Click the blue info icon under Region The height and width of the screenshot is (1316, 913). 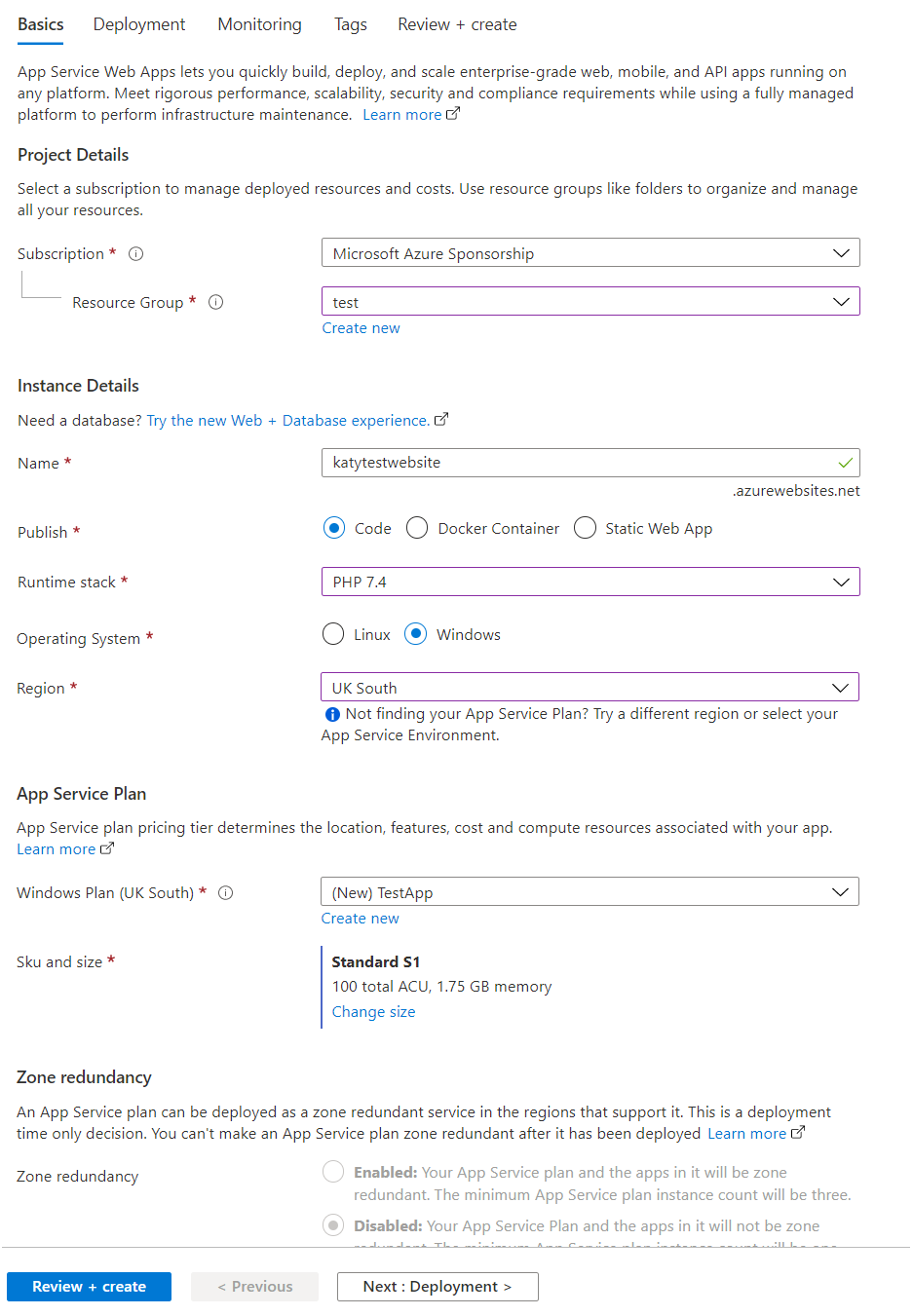coord(332,715)
